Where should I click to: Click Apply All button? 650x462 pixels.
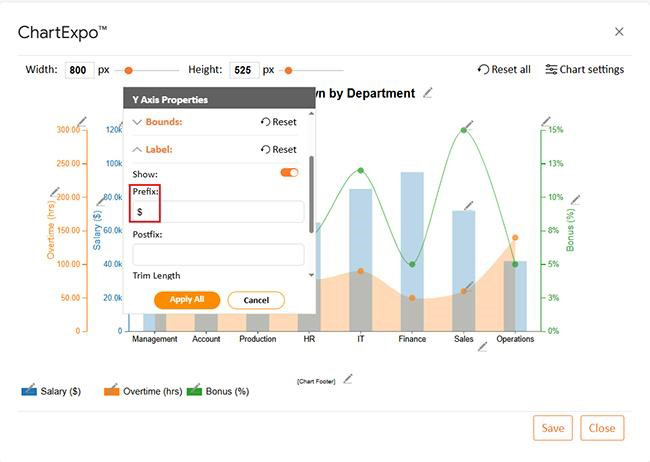(x=187, y=299)
